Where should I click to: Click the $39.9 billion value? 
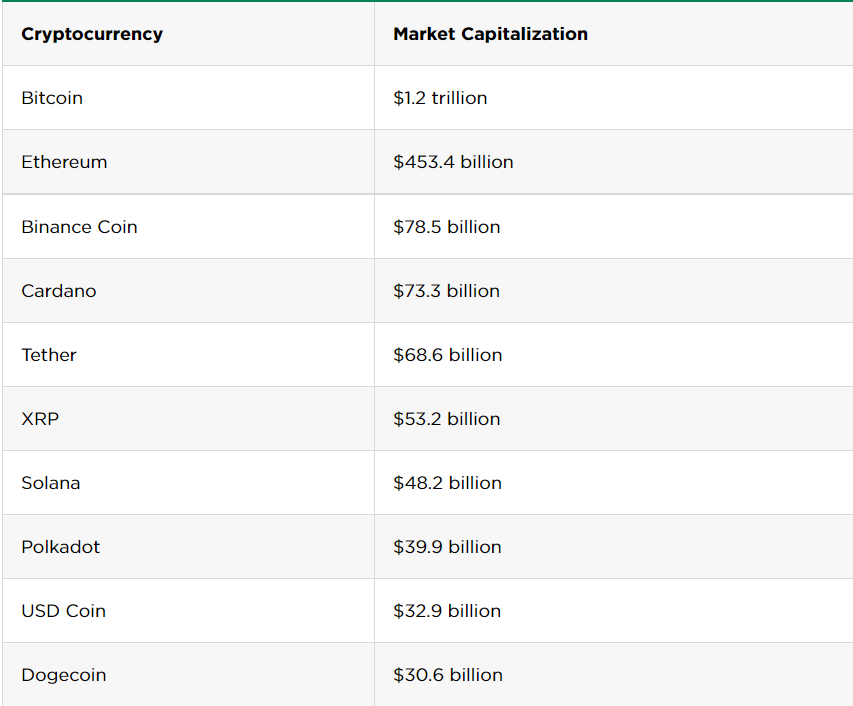click(x=447, y=547)
